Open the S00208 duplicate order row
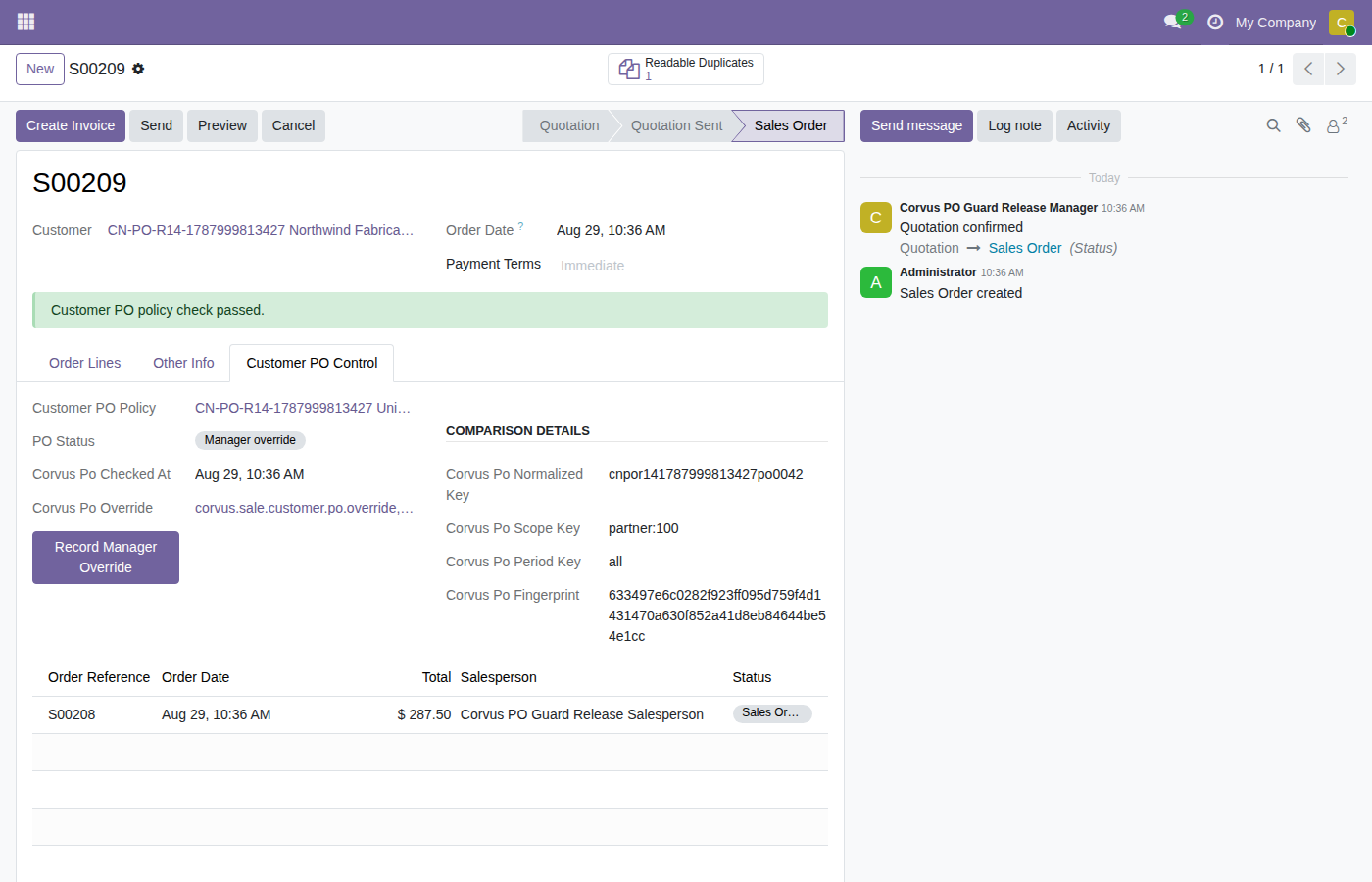This screenshot has height=882, width=1372. point(430,714)
